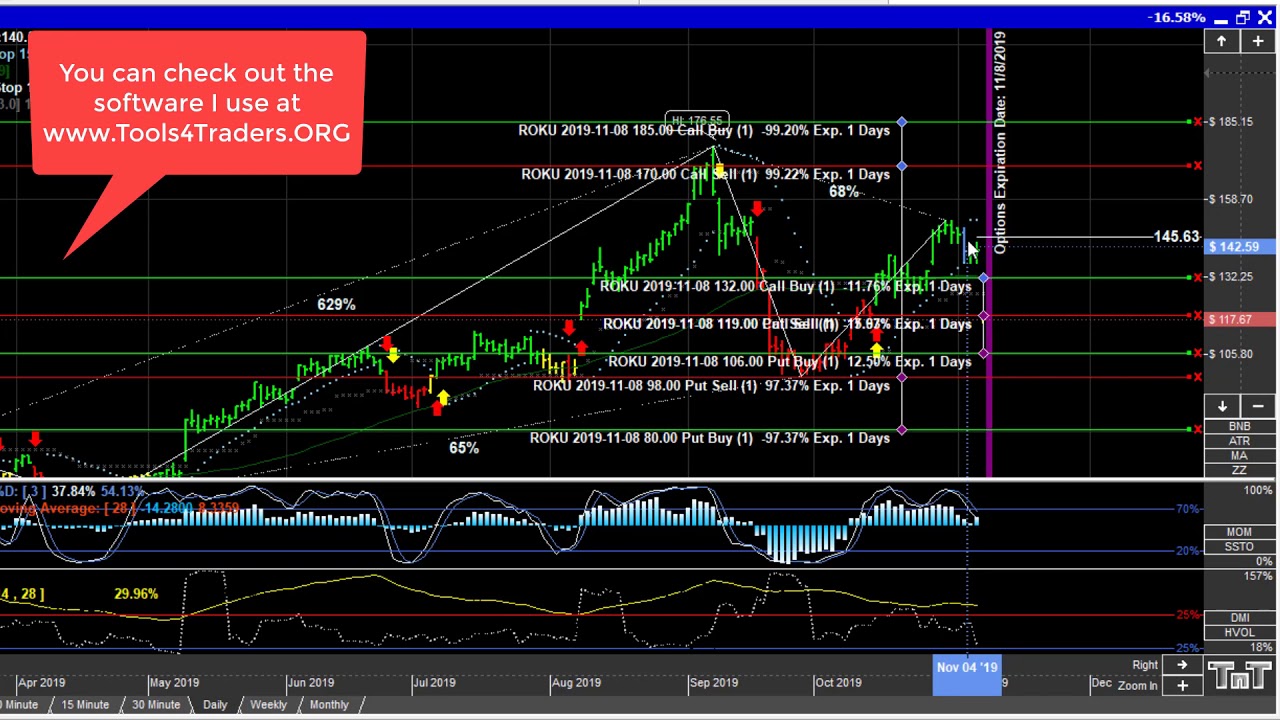Click the 80.00 Put Buy option label

(x=709, y=438)
